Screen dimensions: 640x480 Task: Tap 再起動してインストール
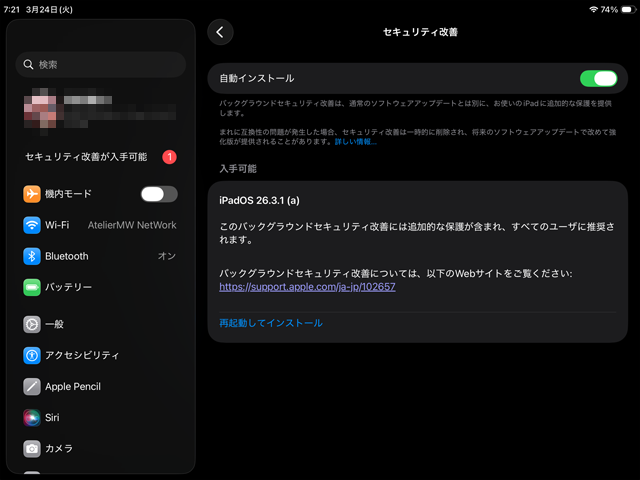[x=271, y=323]
